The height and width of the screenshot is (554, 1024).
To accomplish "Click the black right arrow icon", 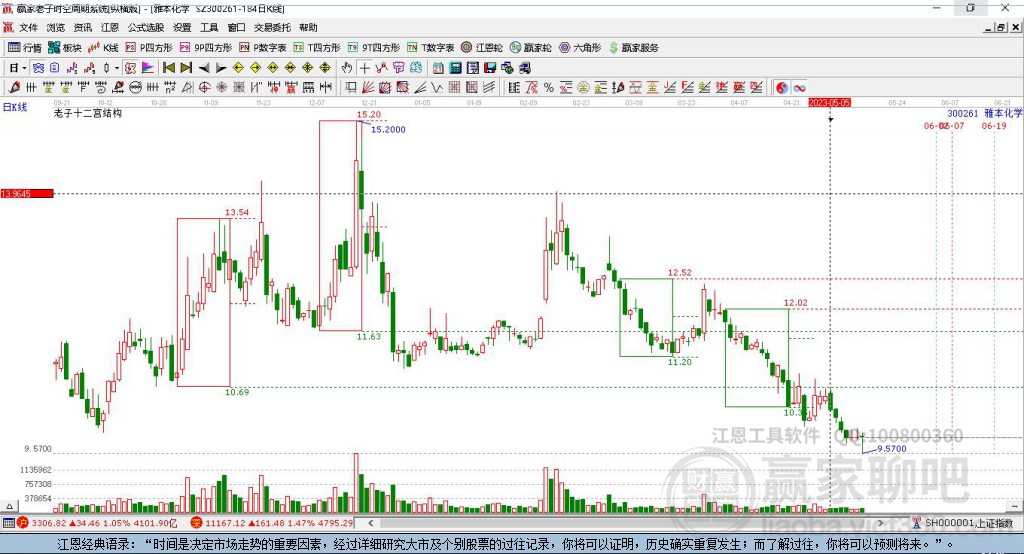I will (221, 68).
